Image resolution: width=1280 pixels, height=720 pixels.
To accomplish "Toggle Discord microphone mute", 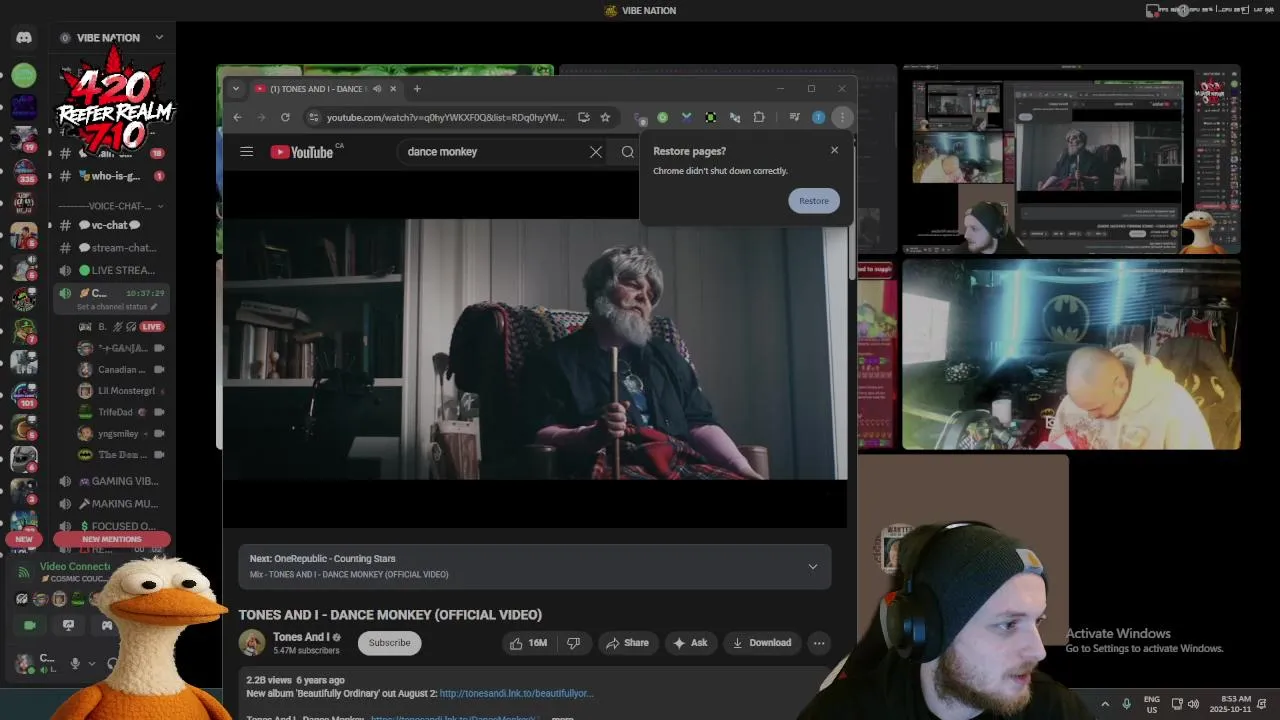I will click(75, 663).
